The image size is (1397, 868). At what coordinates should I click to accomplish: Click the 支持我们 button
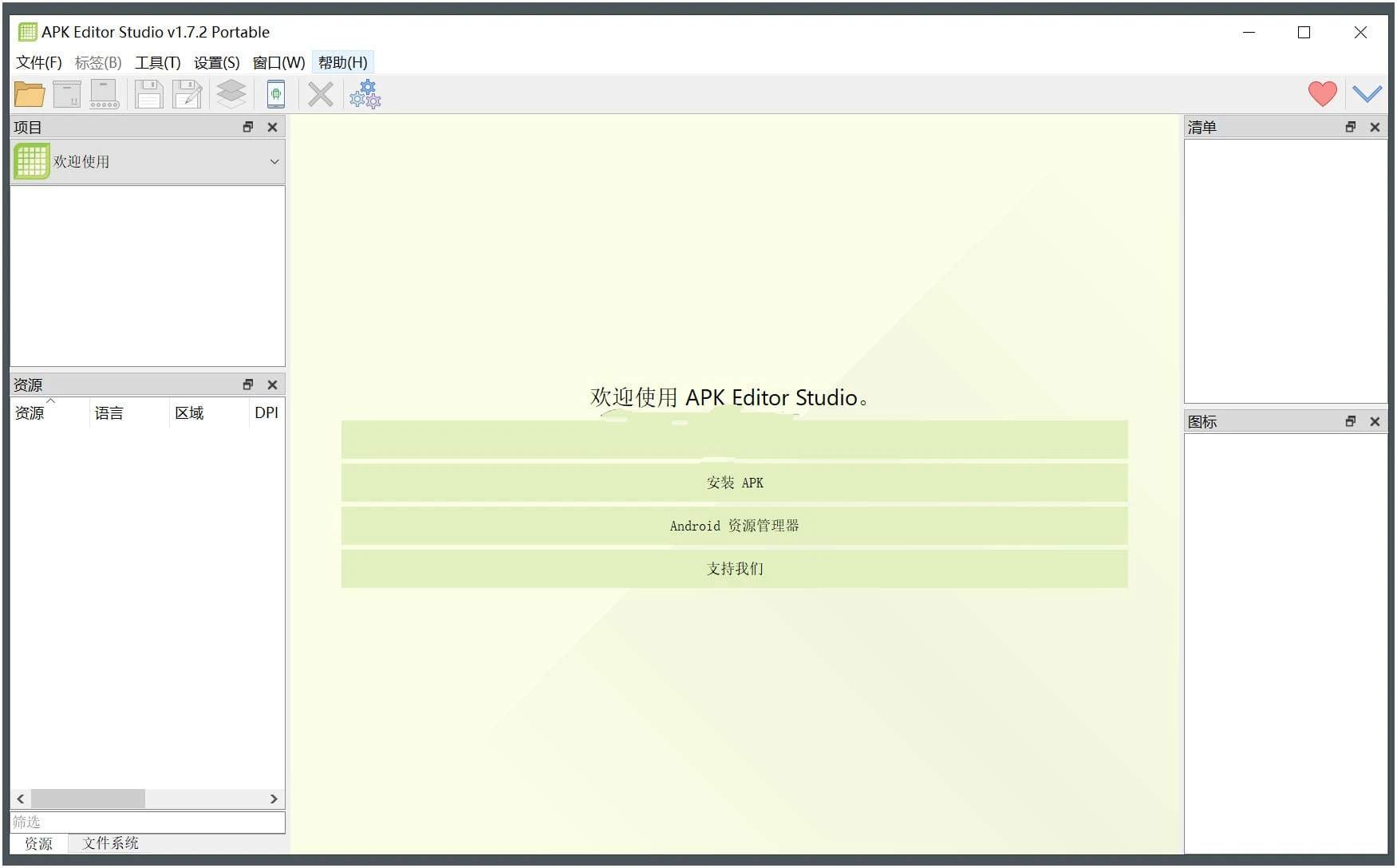click(x=734, y=568)
